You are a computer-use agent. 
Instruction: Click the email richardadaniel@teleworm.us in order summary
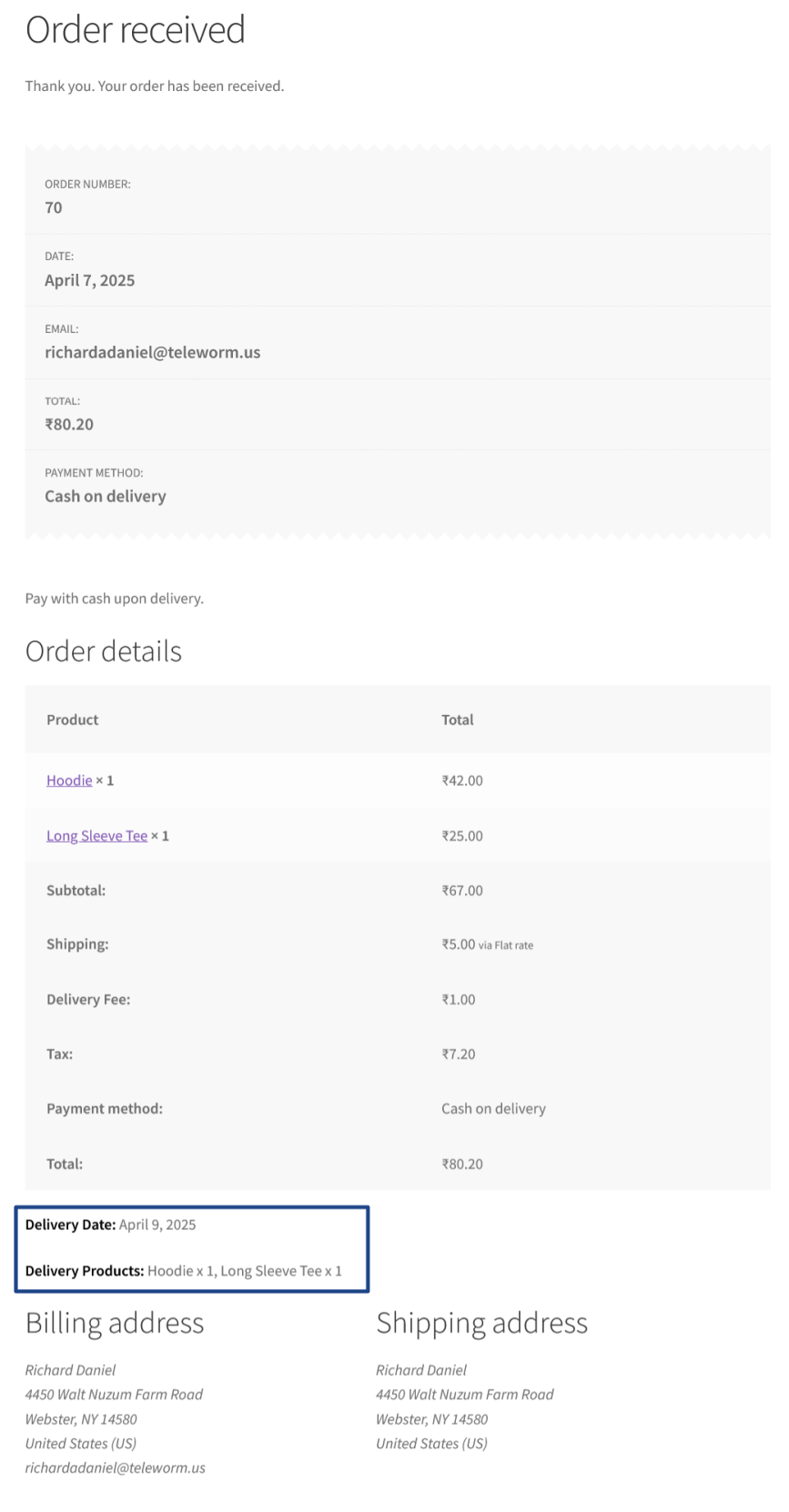tap(152, 352)
